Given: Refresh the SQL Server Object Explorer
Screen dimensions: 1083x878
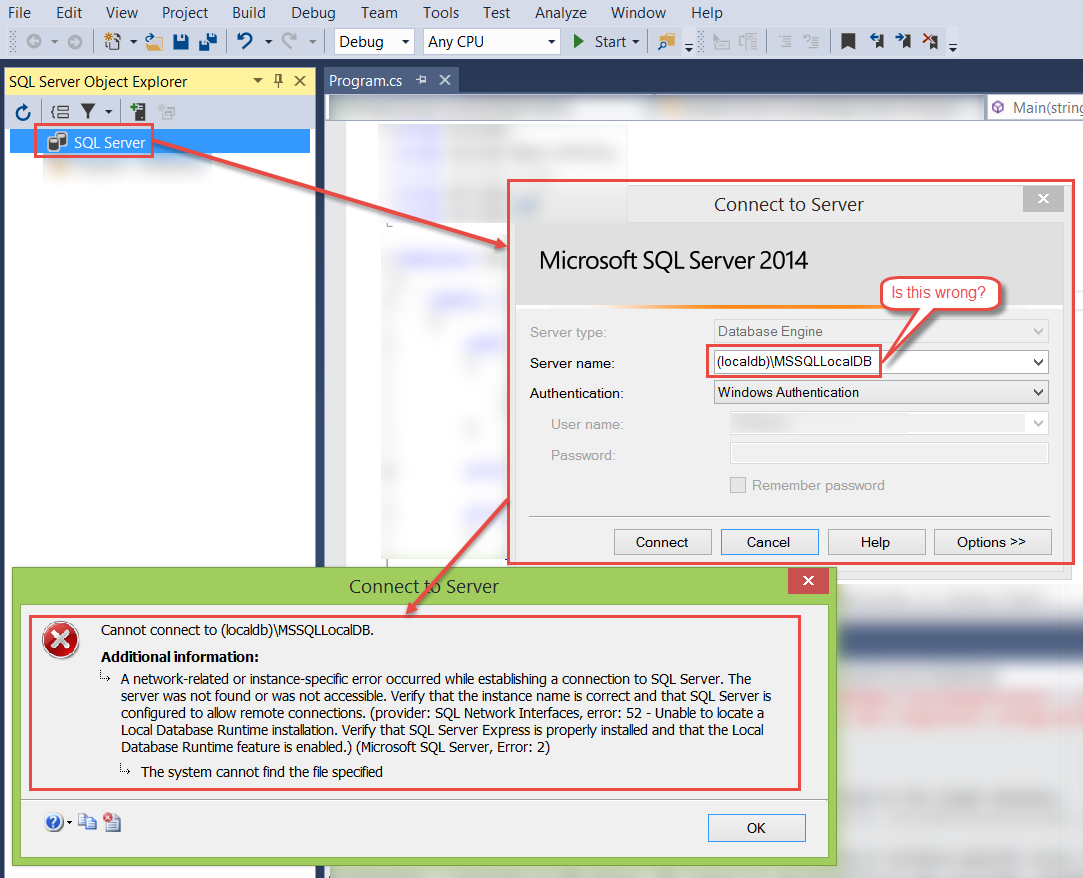Looking at the screenshot, I should coord(23,112).
